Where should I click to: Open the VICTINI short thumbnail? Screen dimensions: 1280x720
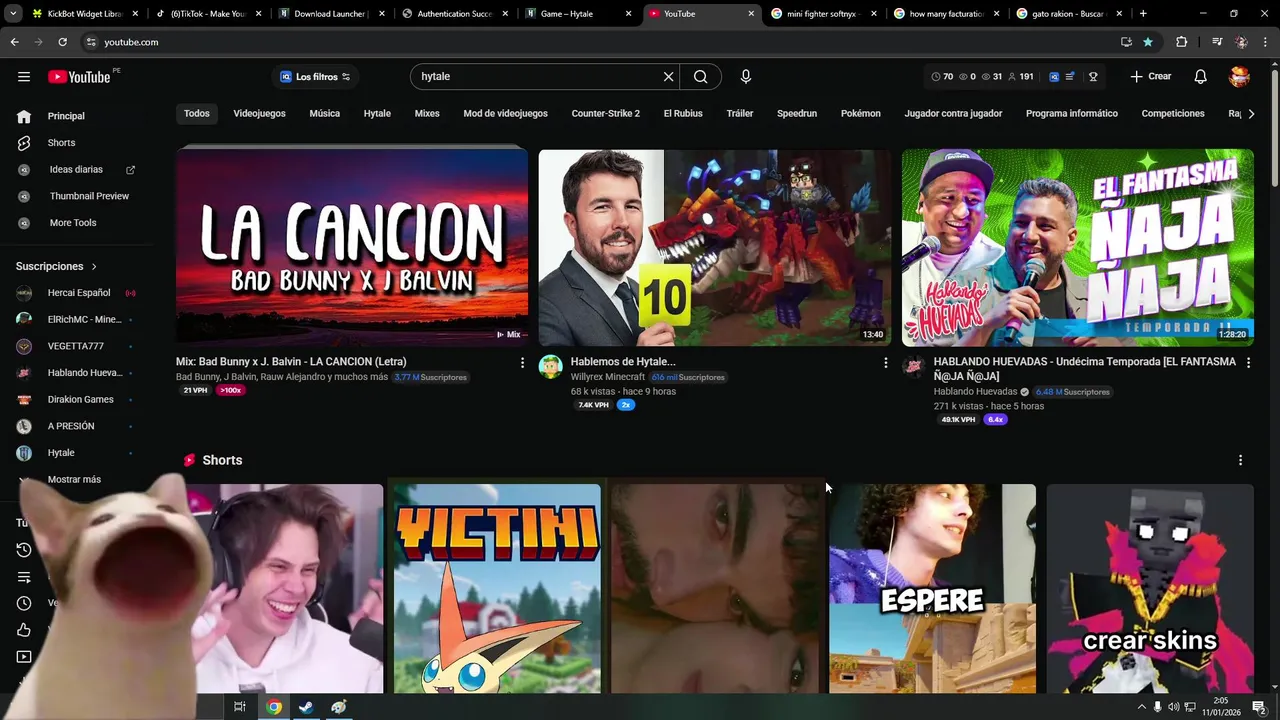pyautogui.click(x=497, y=589)
